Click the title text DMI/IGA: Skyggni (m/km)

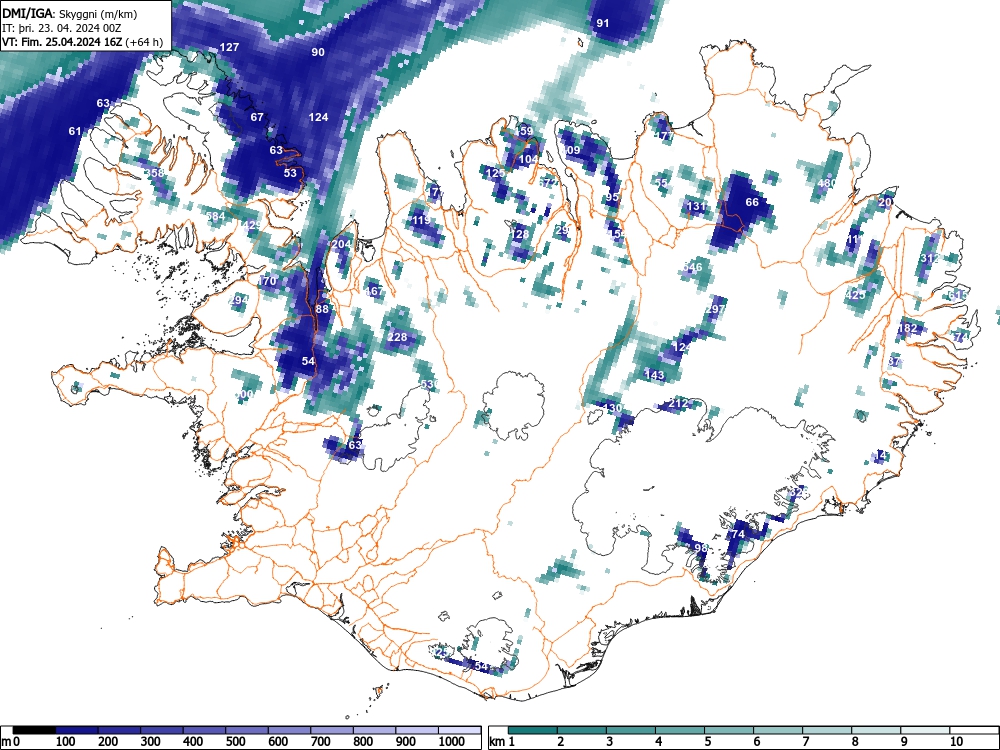[x=70, y=13]
